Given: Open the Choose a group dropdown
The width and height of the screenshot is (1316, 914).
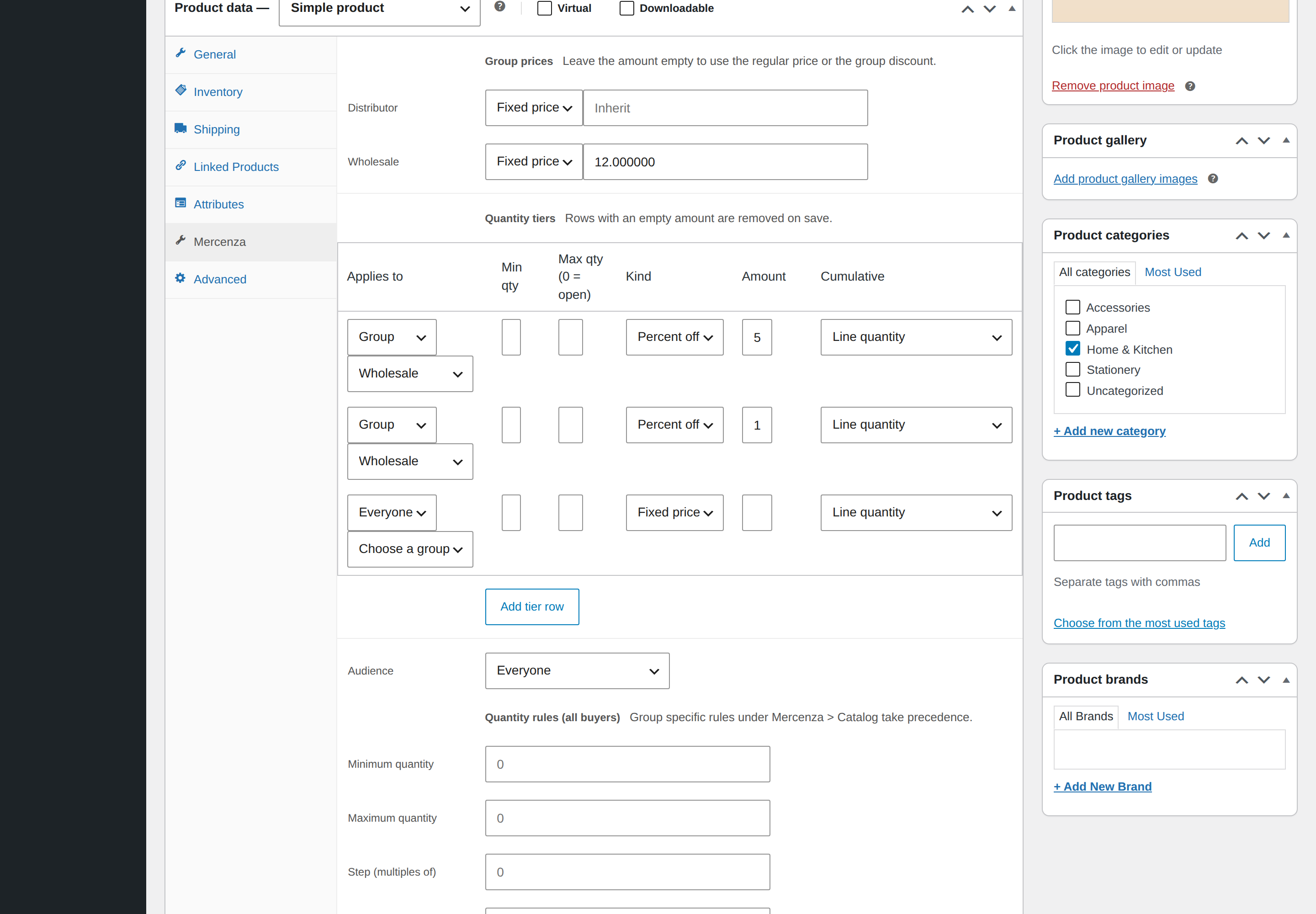Looking at the screenshot, I should tap(410, 549).
